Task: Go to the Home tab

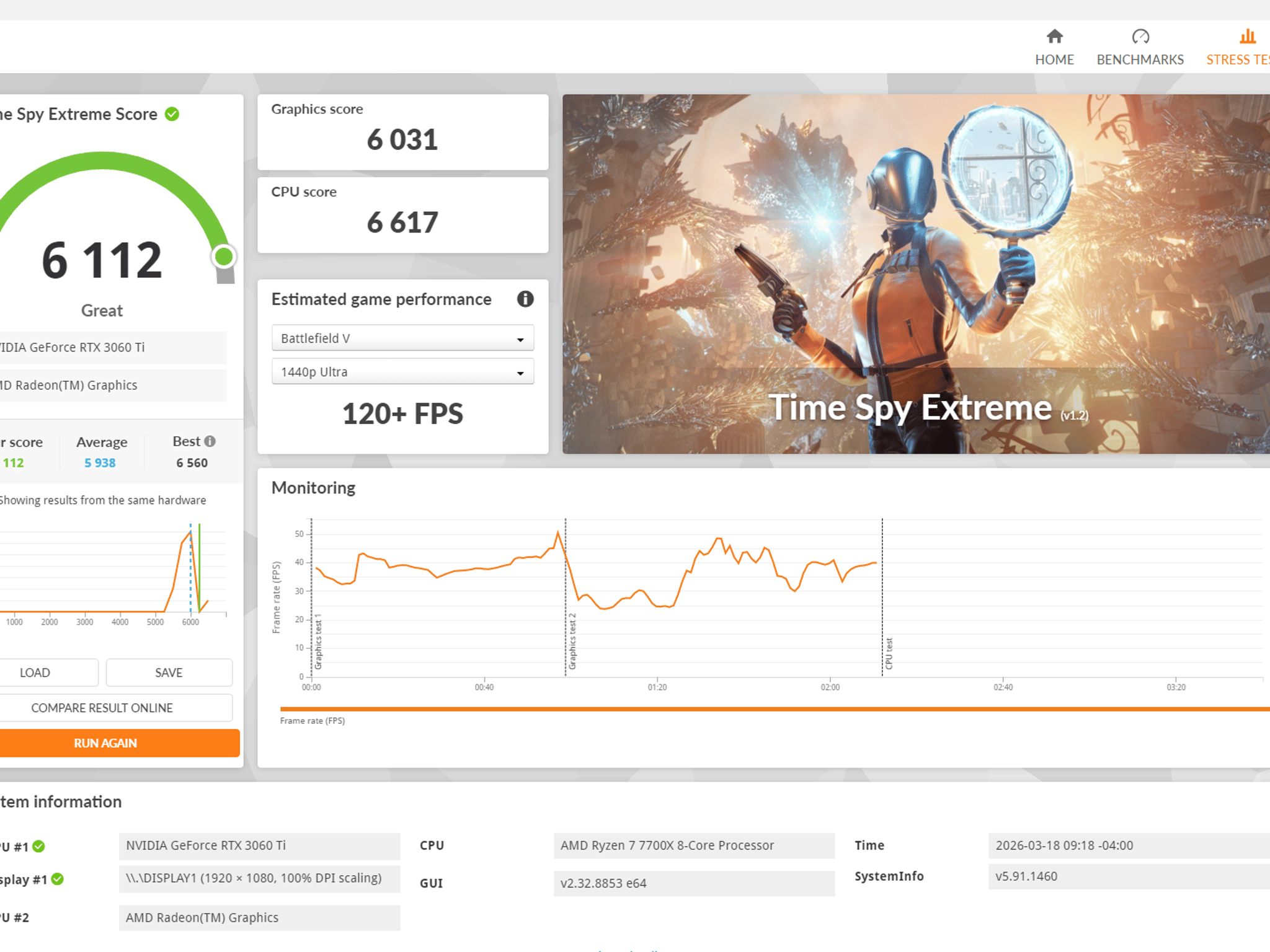Action: [1054, 48]
